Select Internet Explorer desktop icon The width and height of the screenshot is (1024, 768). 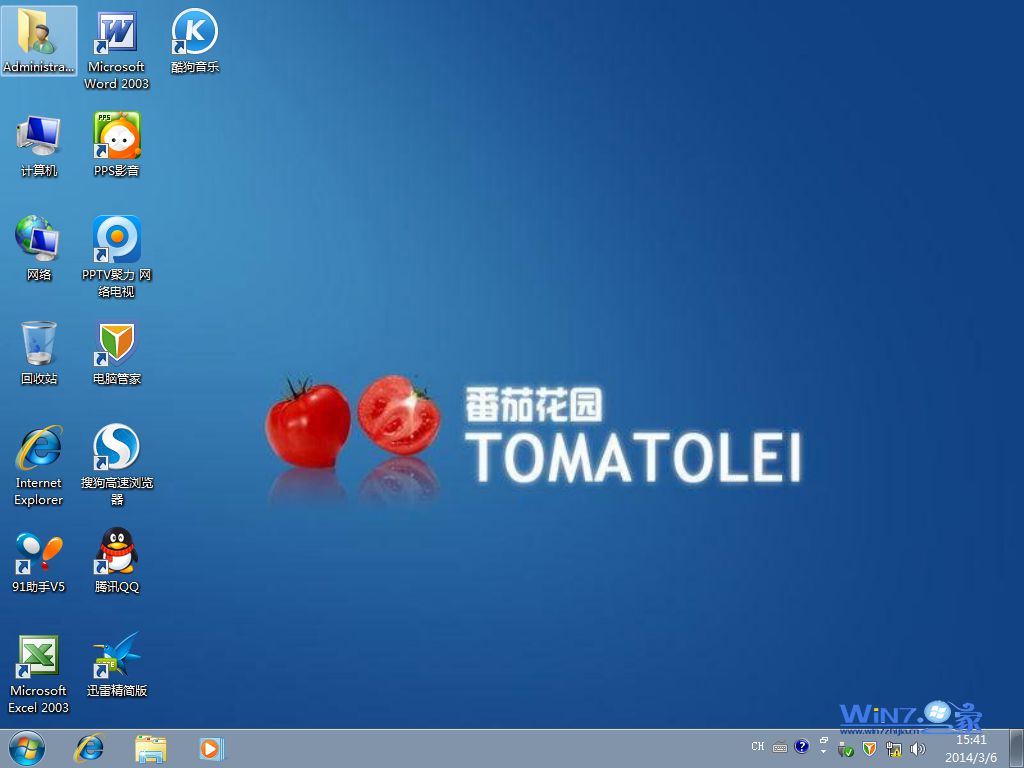coord(39,466)
